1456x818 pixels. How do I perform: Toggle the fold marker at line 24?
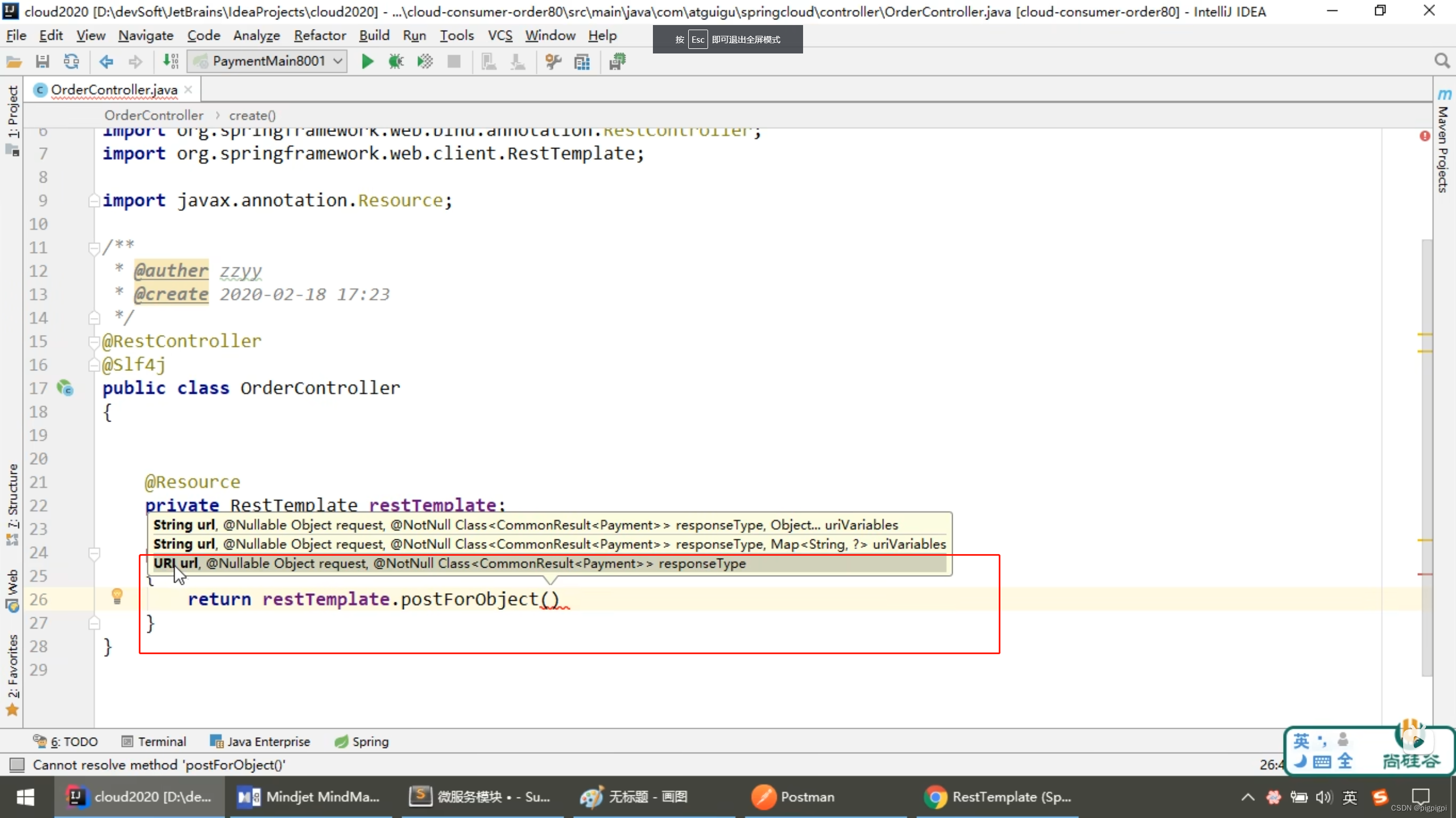tap(94, 553)
